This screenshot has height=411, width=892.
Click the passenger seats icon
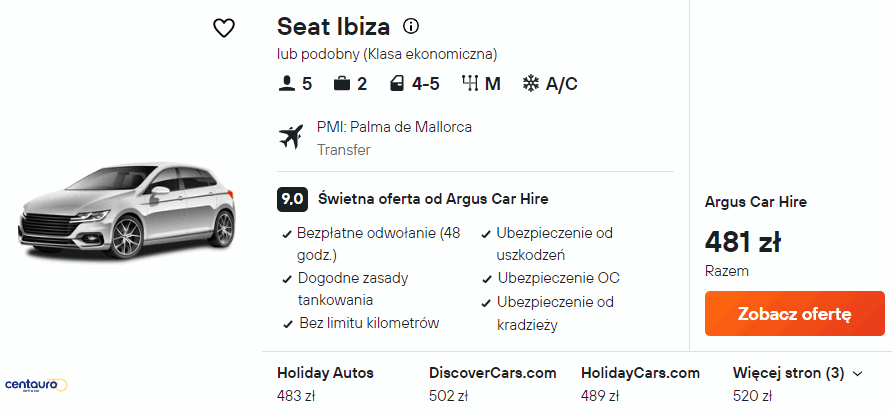pyautogui.click(x=286, y=84)
